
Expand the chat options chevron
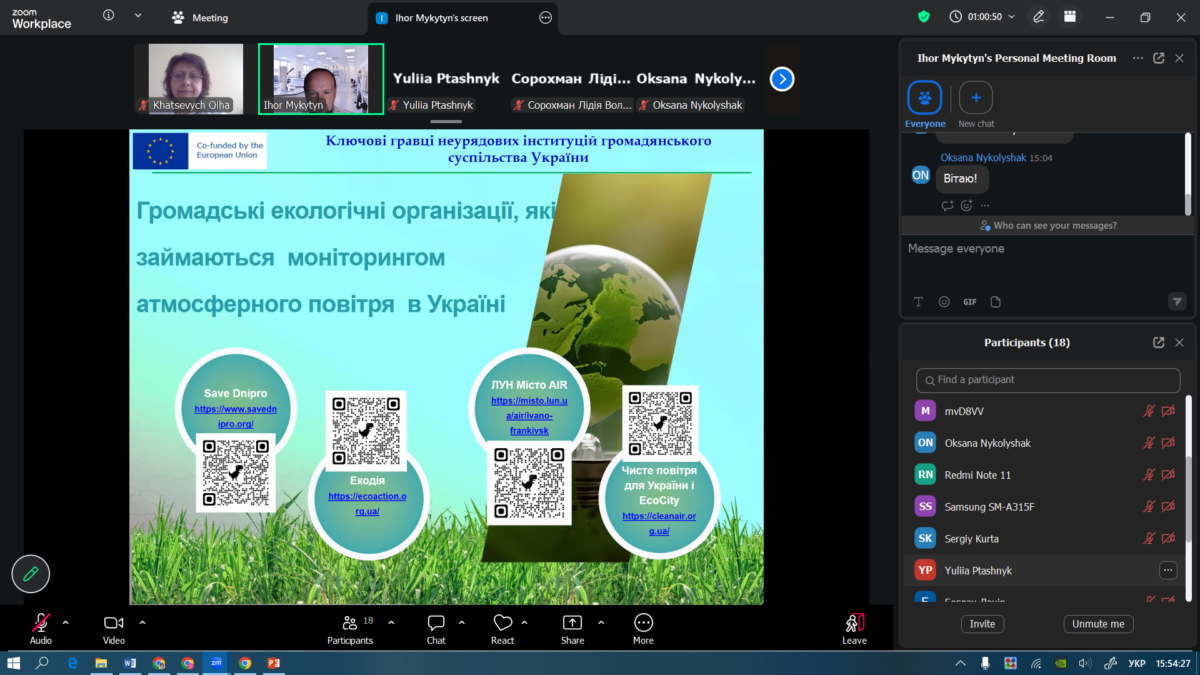[462, 623]
